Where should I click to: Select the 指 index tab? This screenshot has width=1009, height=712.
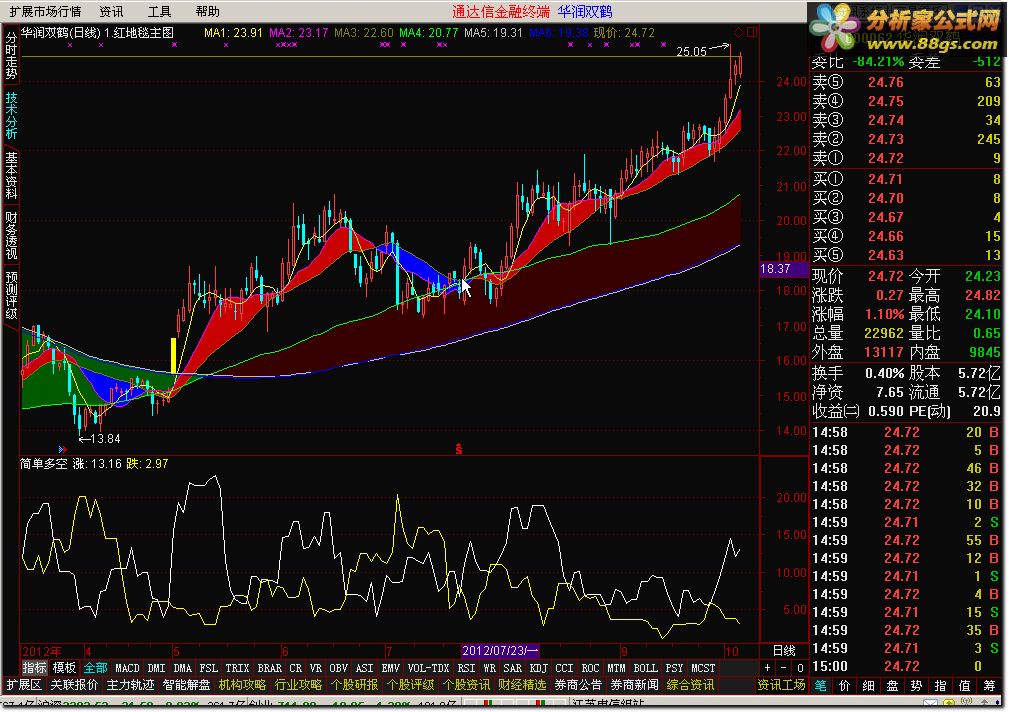940,686
